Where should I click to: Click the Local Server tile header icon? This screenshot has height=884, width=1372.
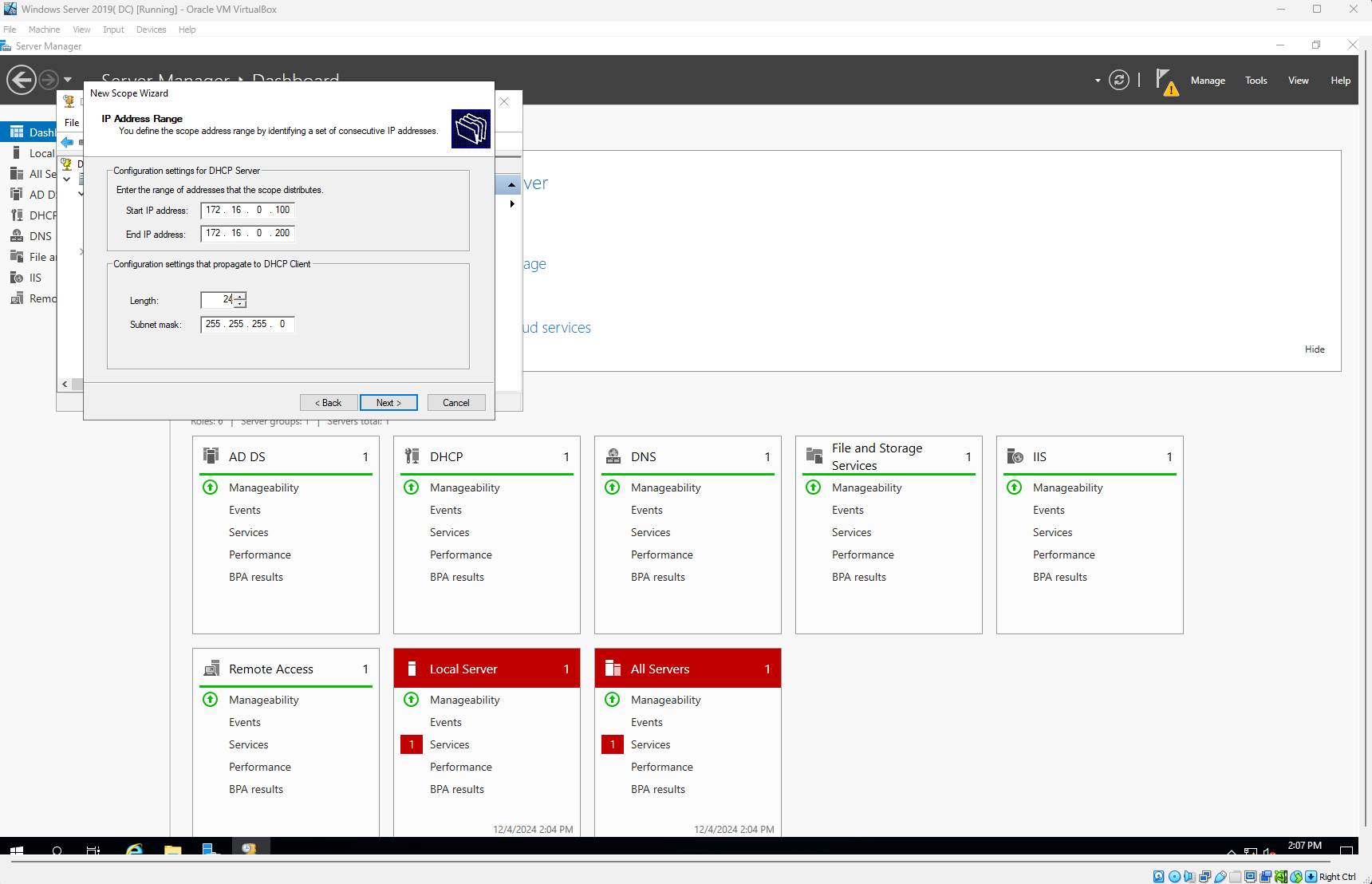412,668
